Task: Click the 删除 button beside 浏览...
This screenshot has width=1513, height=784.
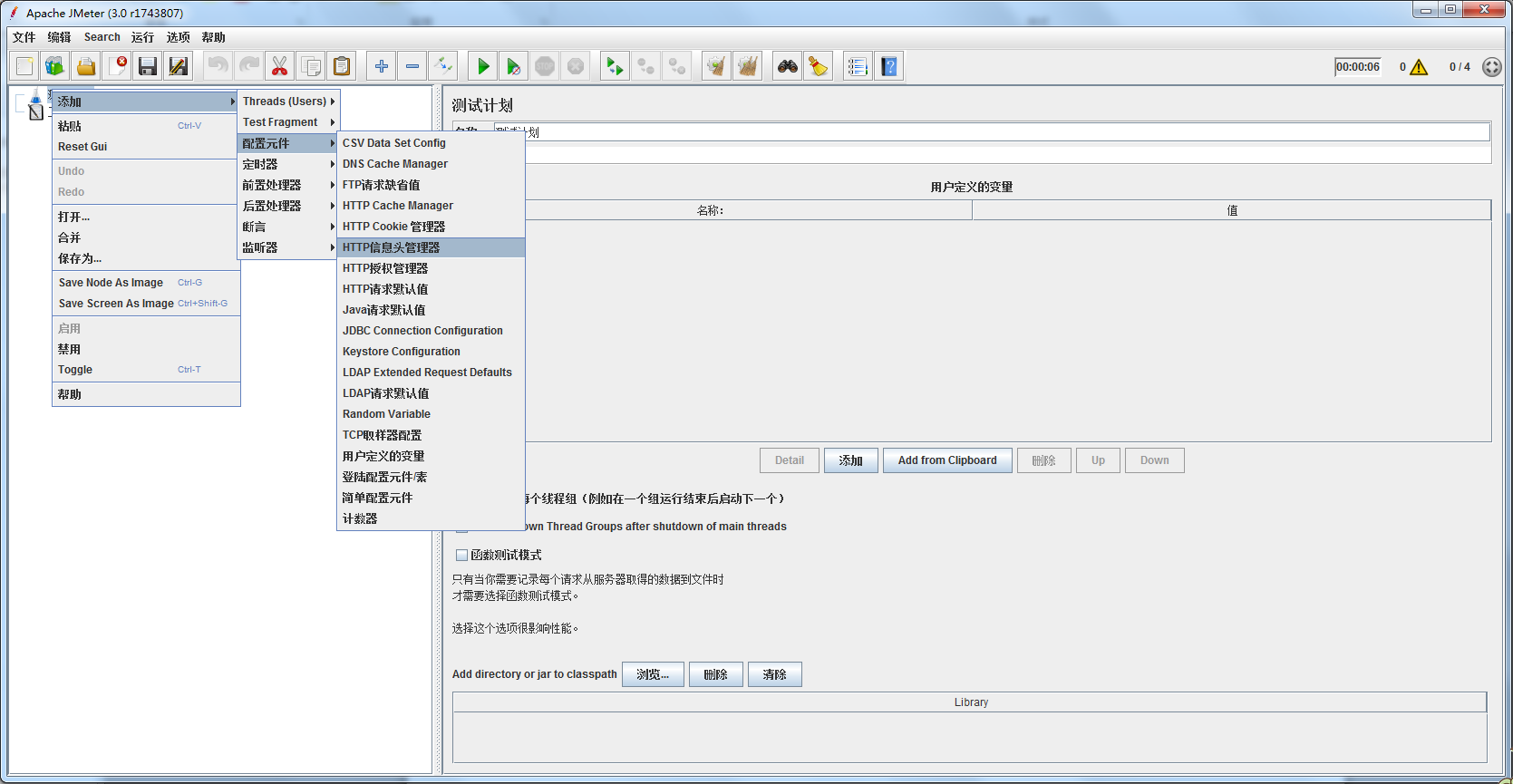Action: (716, 674)
